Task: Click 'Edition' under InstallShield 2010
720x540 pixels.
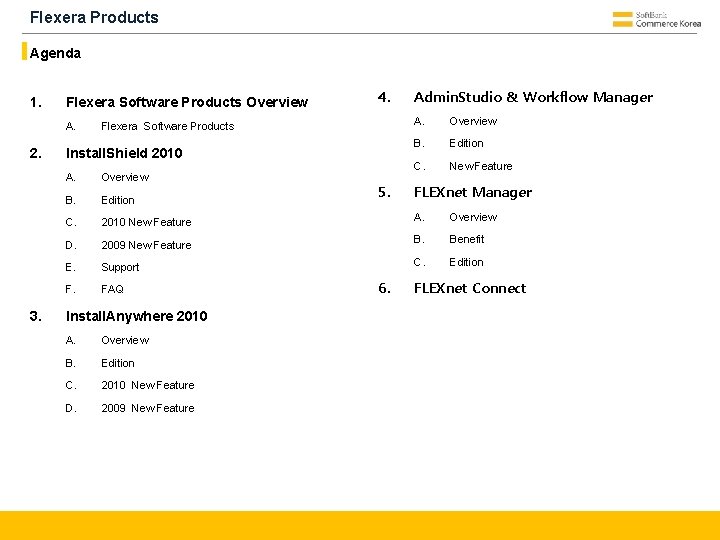Action: [x=118, y=200]
